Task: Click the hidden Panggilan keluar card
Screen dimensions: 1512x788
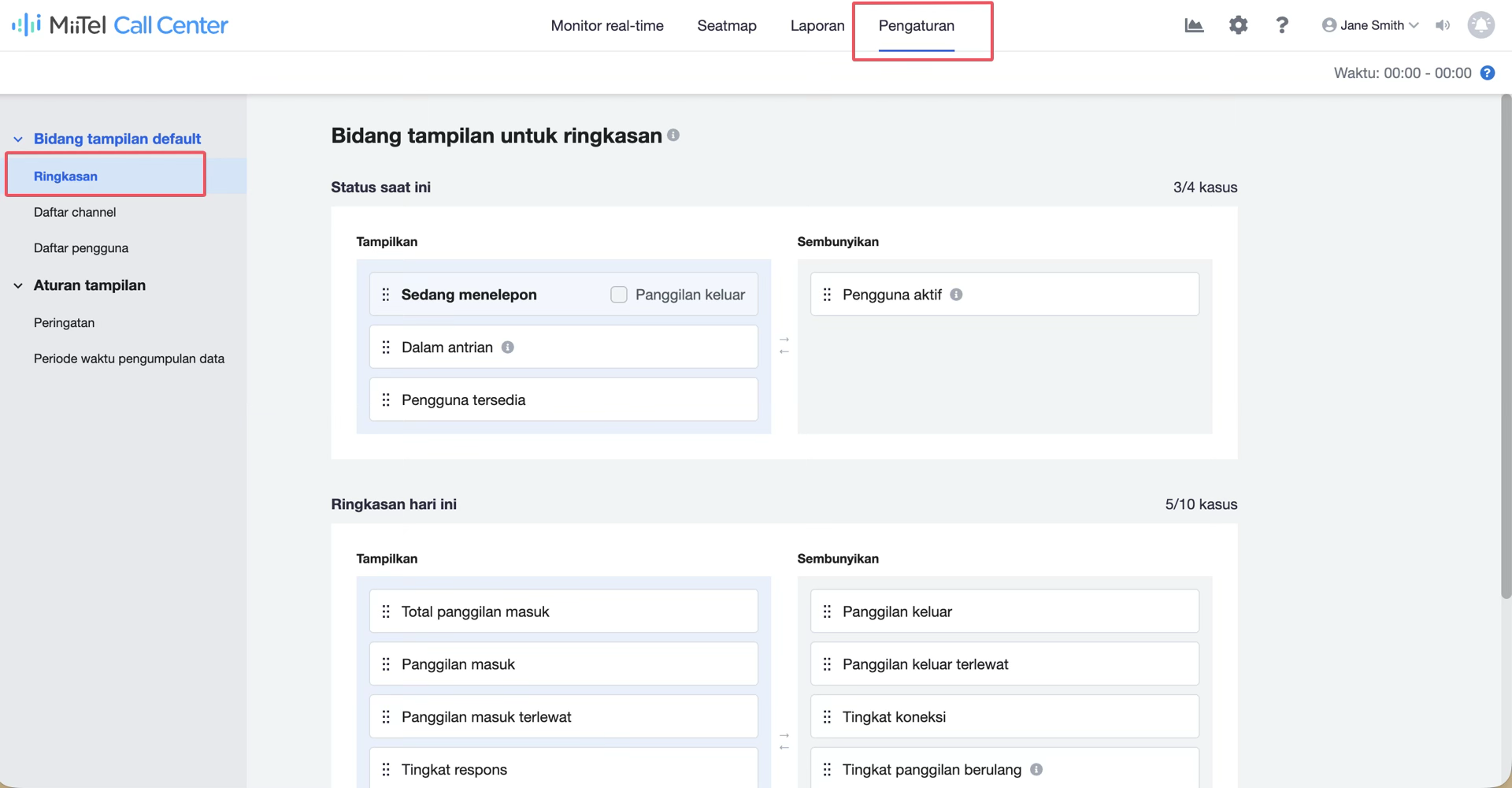Action: 1005,611
